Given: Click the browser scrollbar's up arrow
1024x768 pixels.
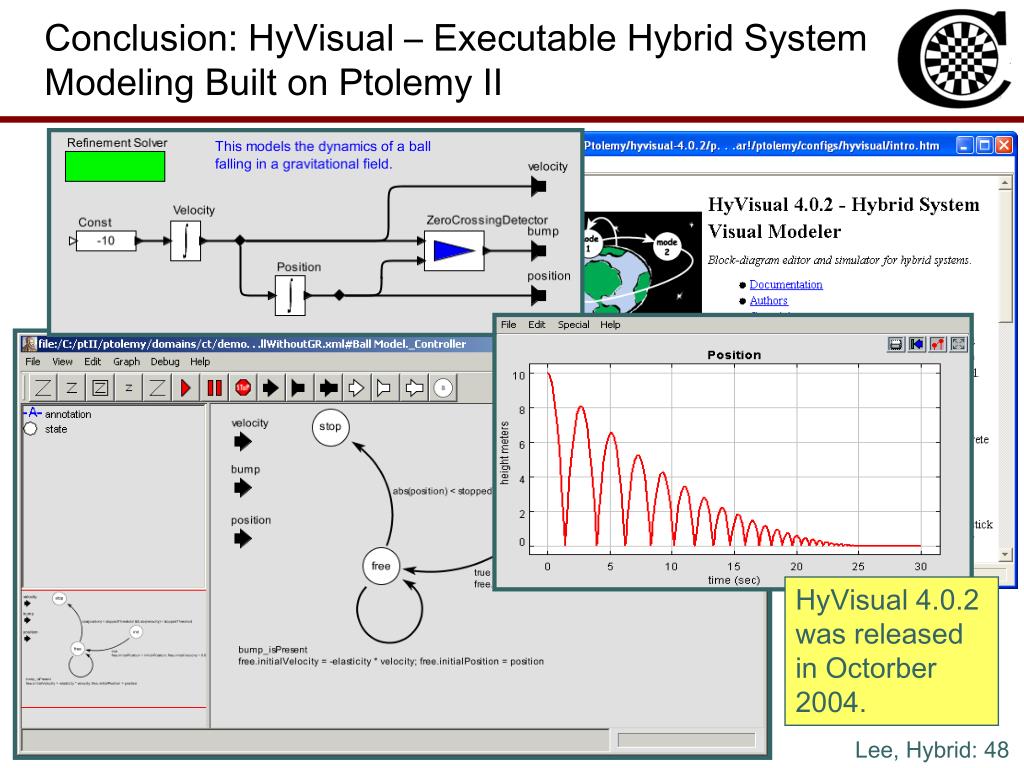Looking at the screenshot, I should (x=1005, y=184).
